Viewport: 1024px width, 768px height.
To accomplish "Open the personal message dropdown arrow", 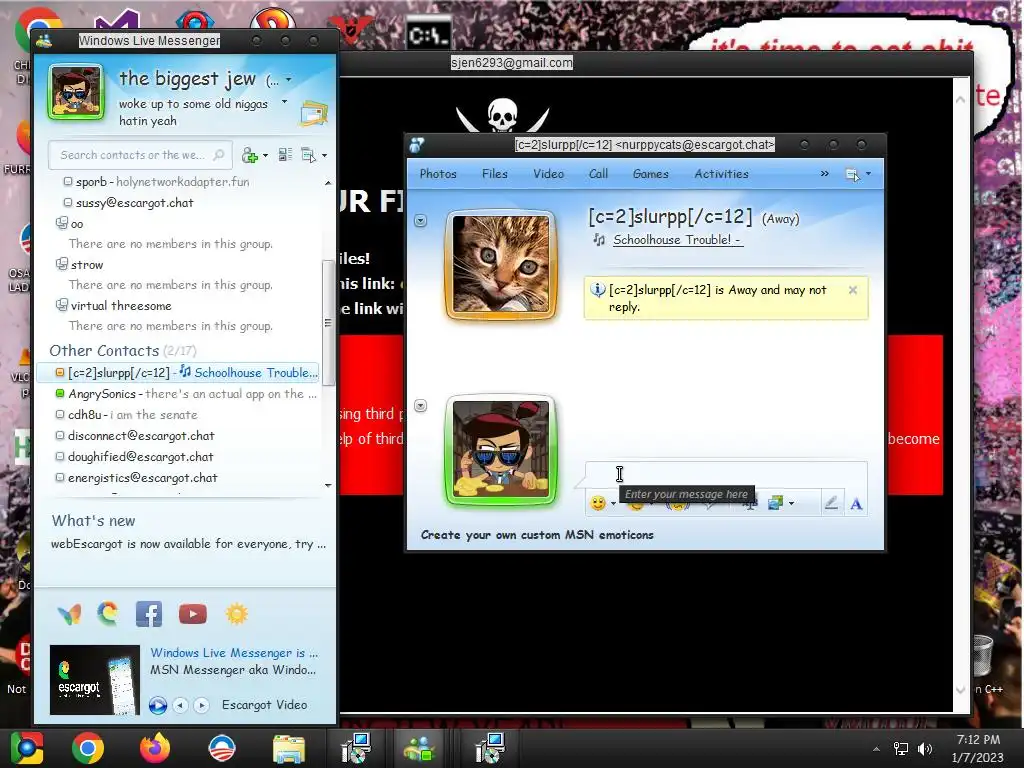I will [284, 102].
